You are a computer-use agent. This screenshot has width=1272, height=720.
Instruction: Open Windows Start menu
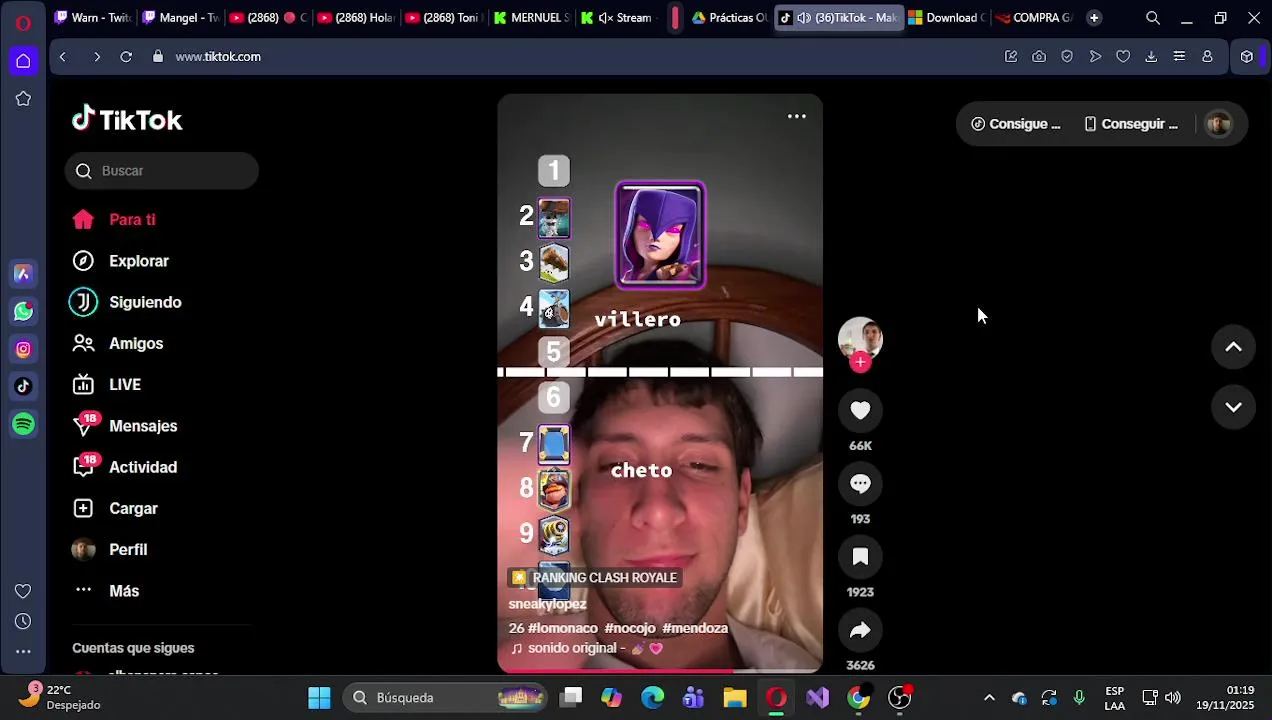pyautogui.click(x=319, y=698)
